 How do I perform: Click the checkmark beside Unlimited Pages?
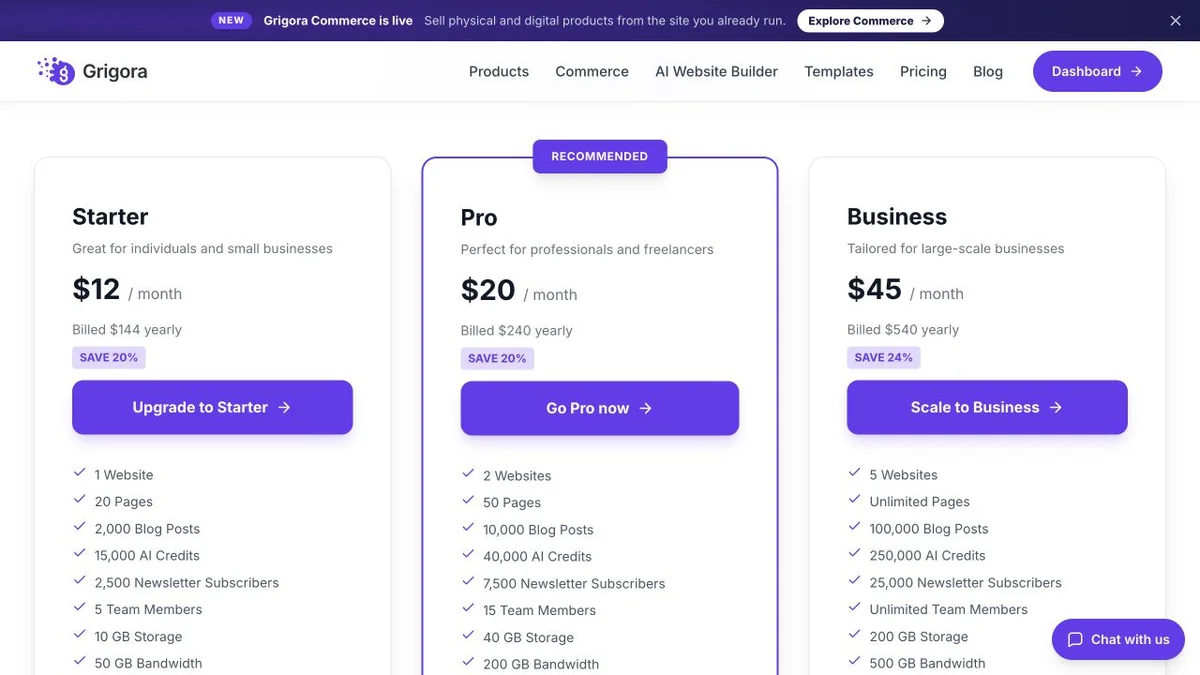[854, 501]
